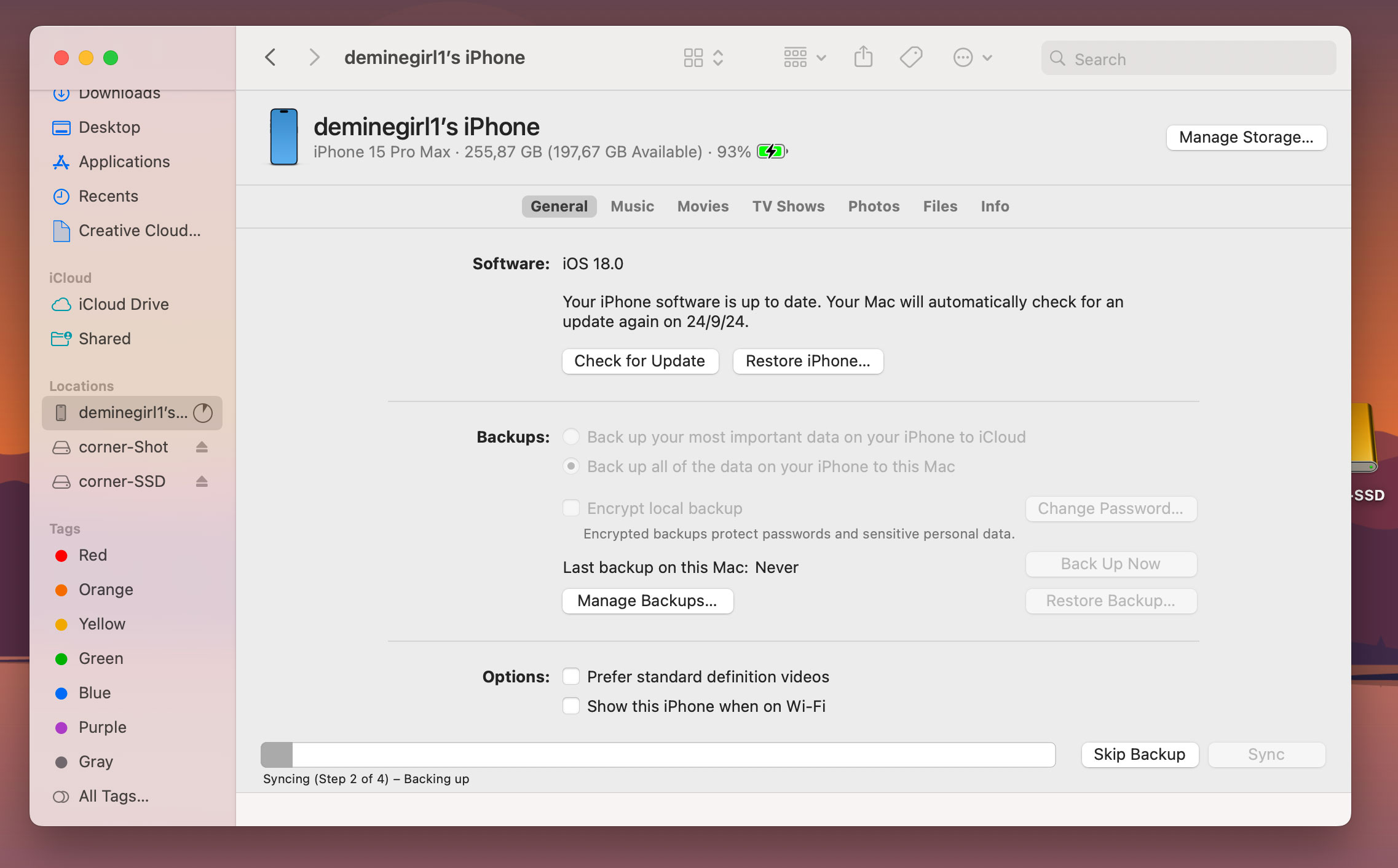Switch to the Music tab

(632, 206)
